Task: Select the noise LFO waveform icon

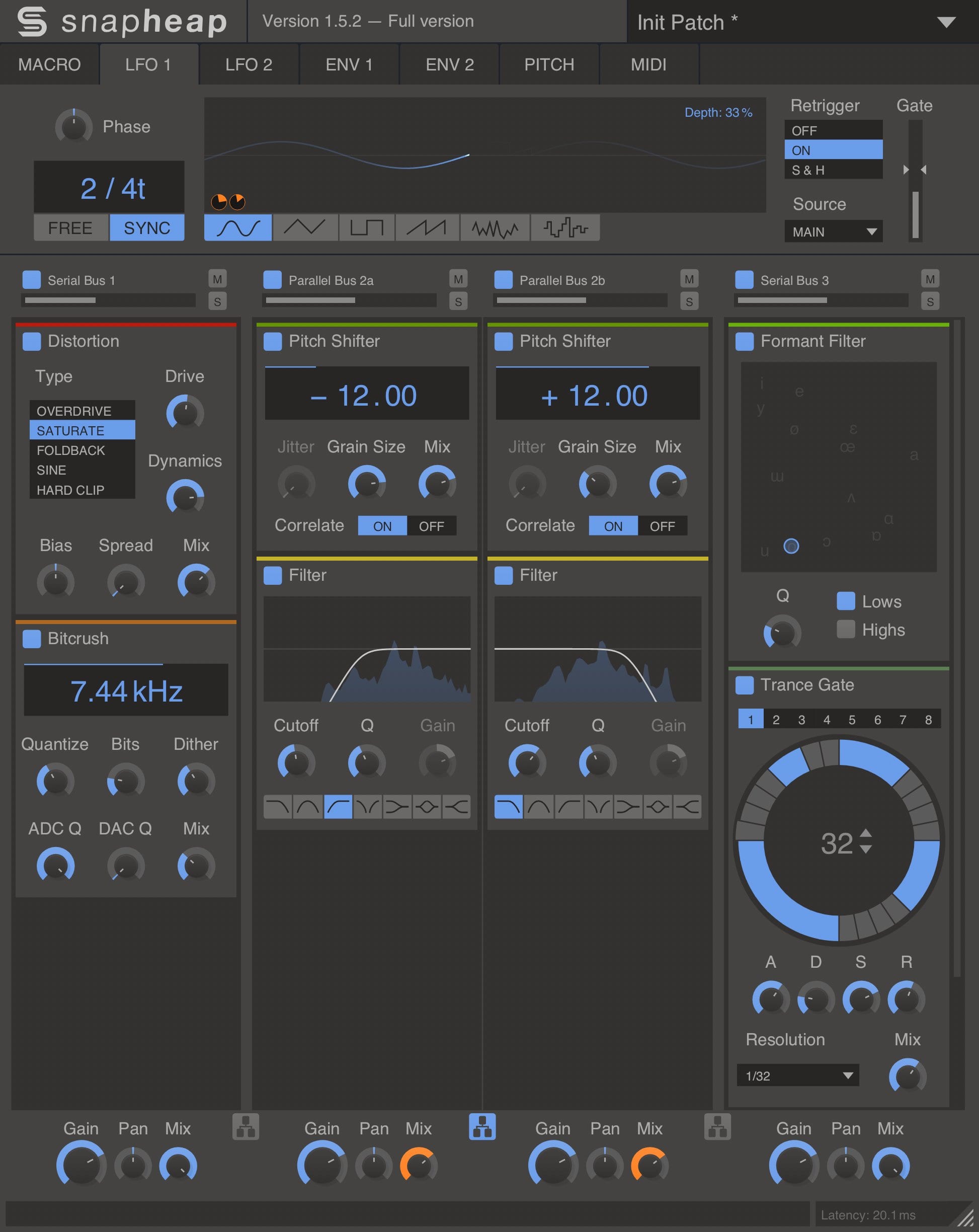Action: click(x=495, y=227)
